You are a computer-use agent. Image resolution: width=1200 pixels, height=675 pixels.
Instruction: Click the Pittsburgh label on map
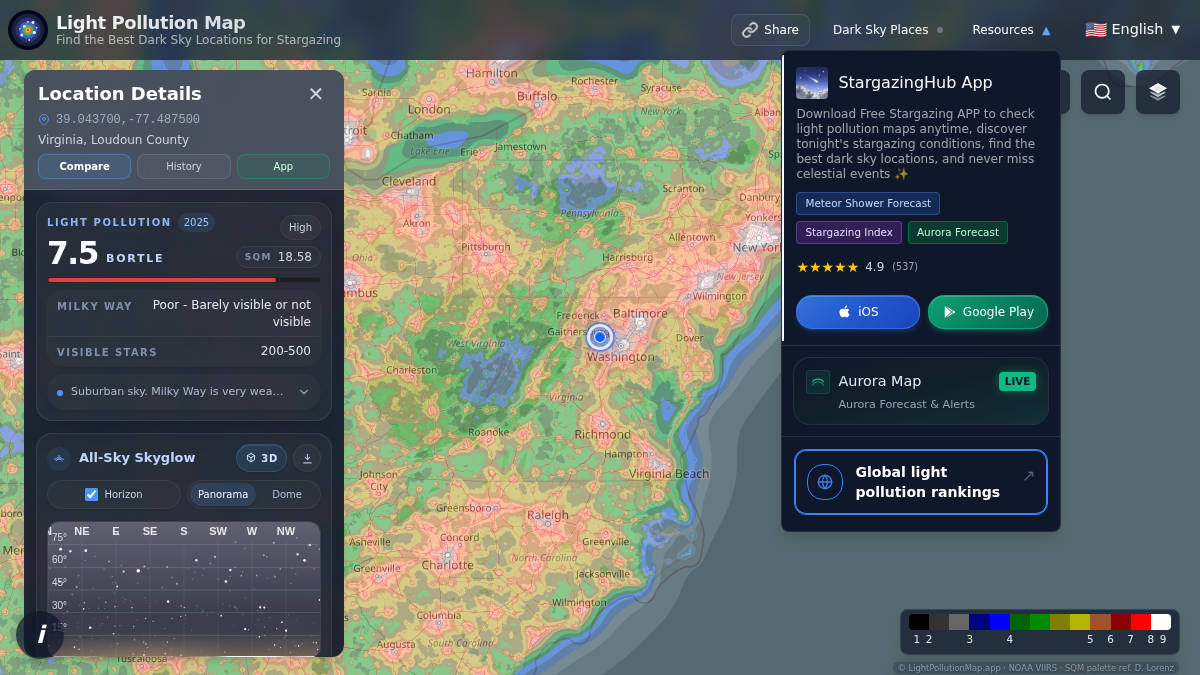(486, 246)
